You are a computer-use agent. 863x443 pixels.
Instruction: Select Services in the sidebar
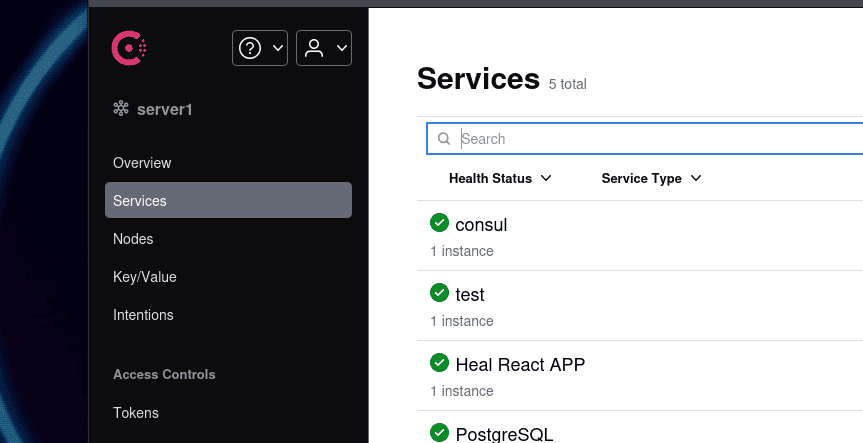pyautogui.click(x=140, y=201)
